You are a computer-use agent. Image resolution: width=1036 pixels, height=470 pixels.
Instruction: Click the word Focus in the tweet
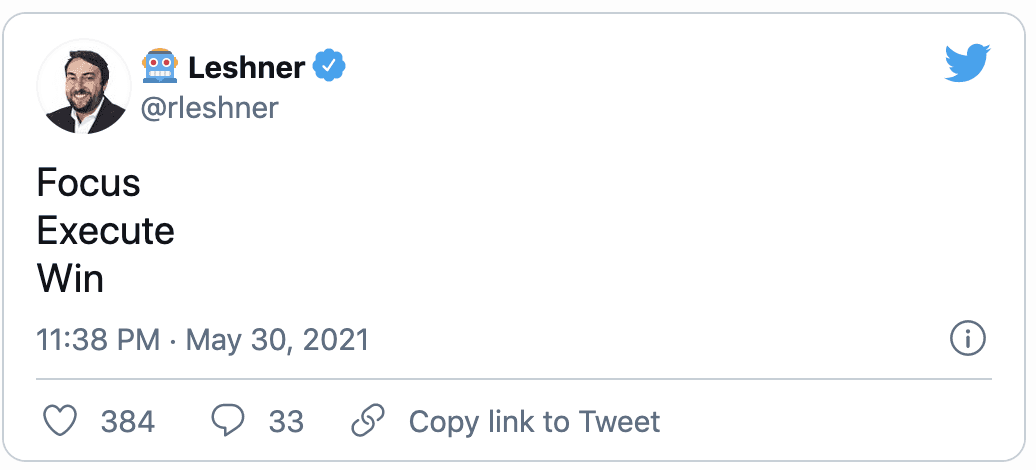pyautogui.click(x=89, y=182)
